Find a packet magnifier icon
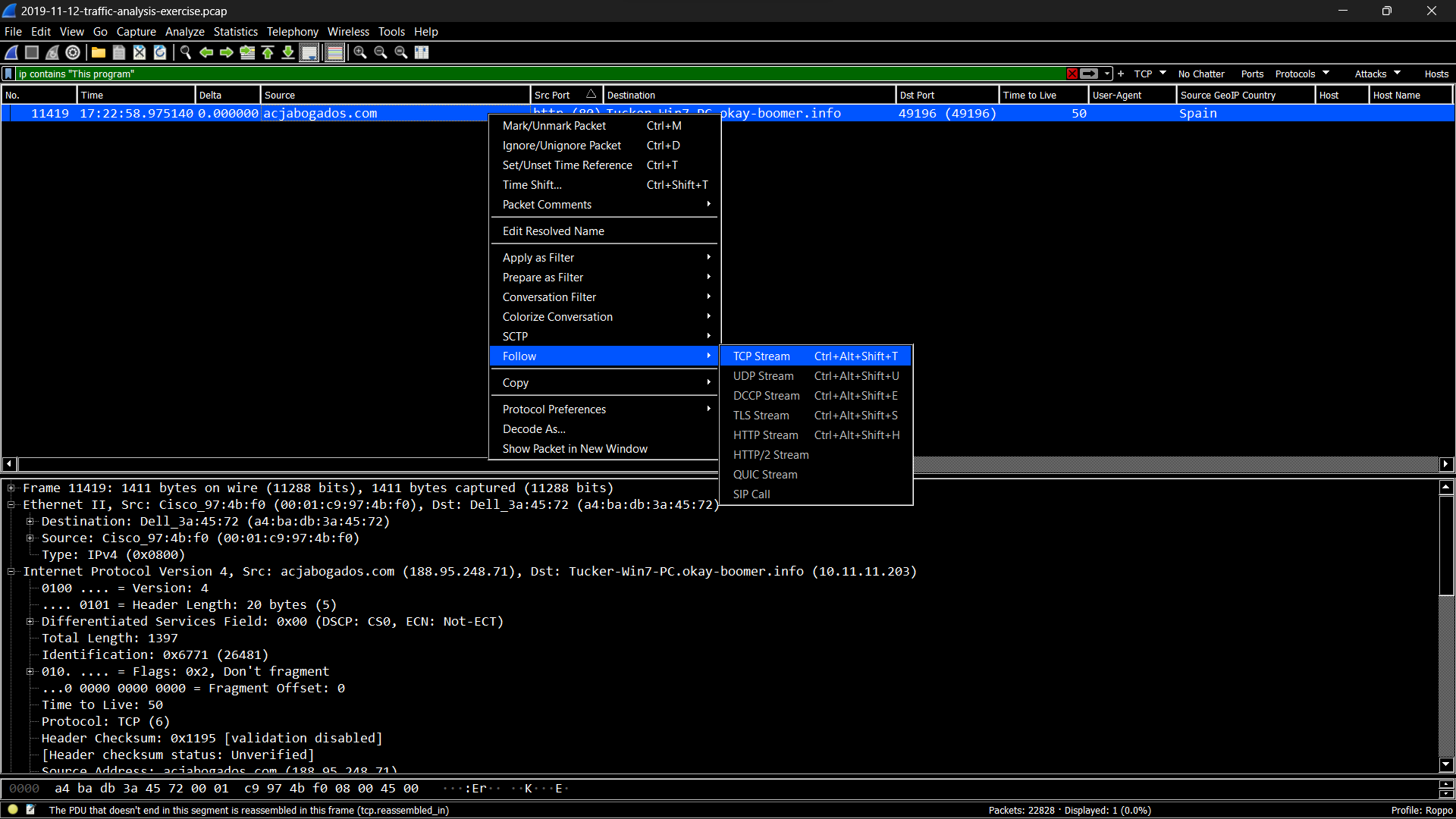Image resolution: width=1456 pixels, height=819 pixels. (186, 52)
